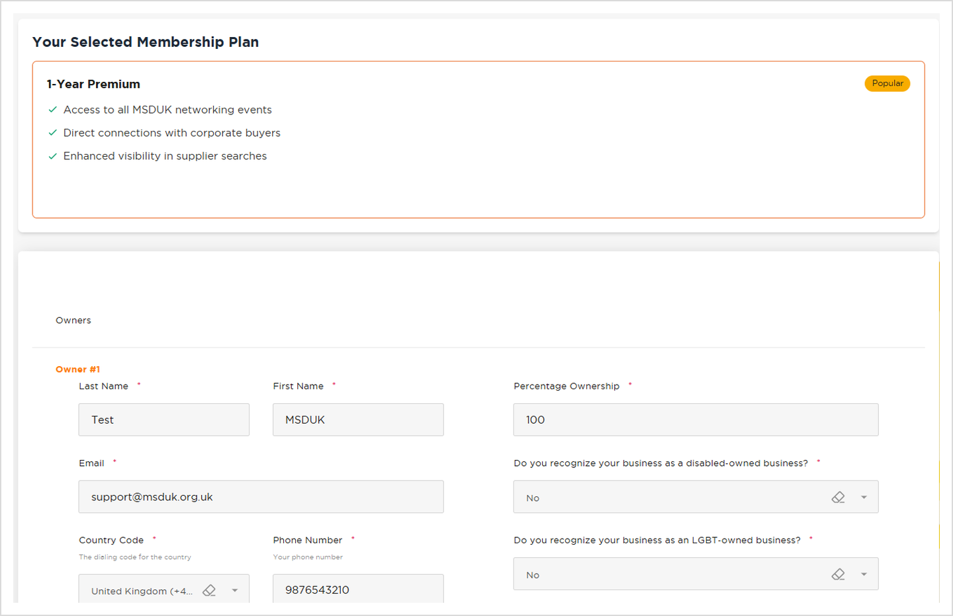Click the Email field label
Viewport: 953px width, 616px height.
(x=92, y=463)
